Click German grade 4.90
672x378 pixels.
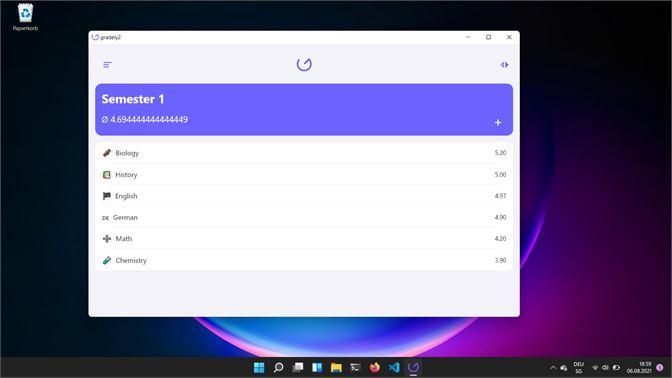[500, 217]
